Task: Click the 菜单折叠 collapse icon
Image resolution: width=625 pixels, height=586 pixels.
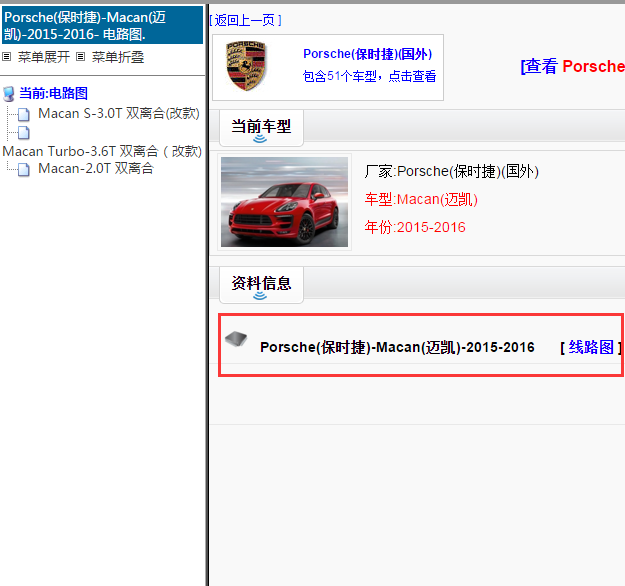Action: click(81, 57)
